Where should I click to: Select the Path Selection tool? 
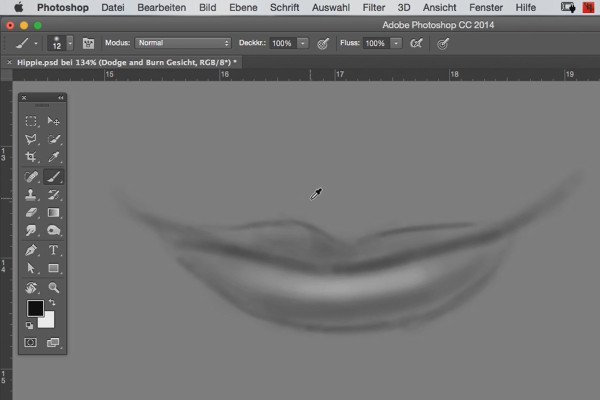click(31, 268)
